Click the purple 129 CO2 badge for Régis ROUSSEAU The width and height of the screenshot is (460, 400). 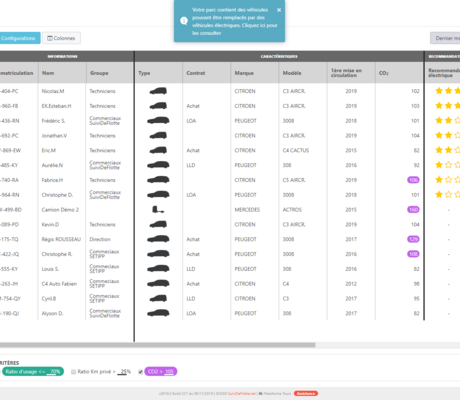tap(413, 239)
